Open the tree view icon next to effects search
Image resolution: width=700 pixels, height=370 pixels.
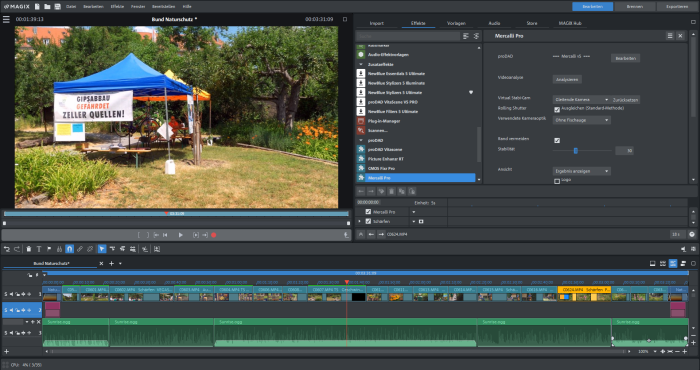pos(476,36)
